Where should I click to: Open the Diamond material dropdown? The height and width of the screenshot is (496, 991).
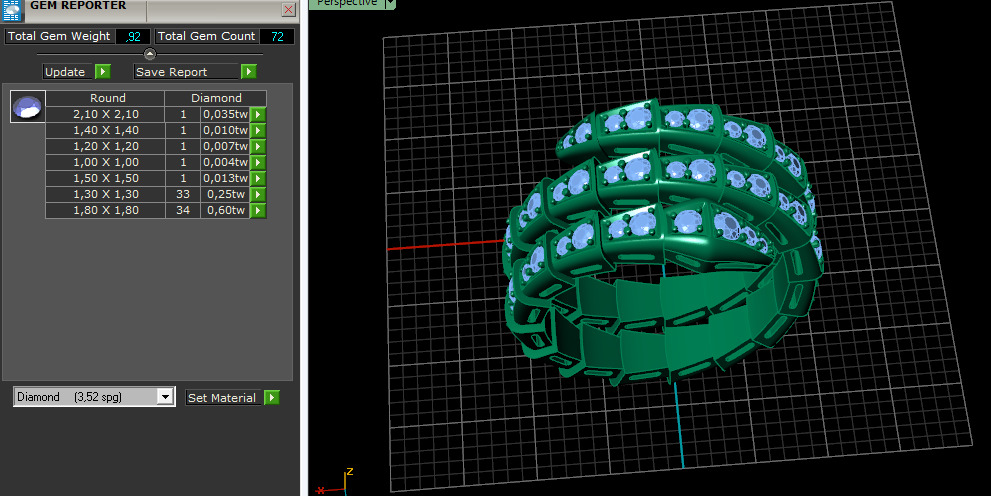[x=164, y=397]
